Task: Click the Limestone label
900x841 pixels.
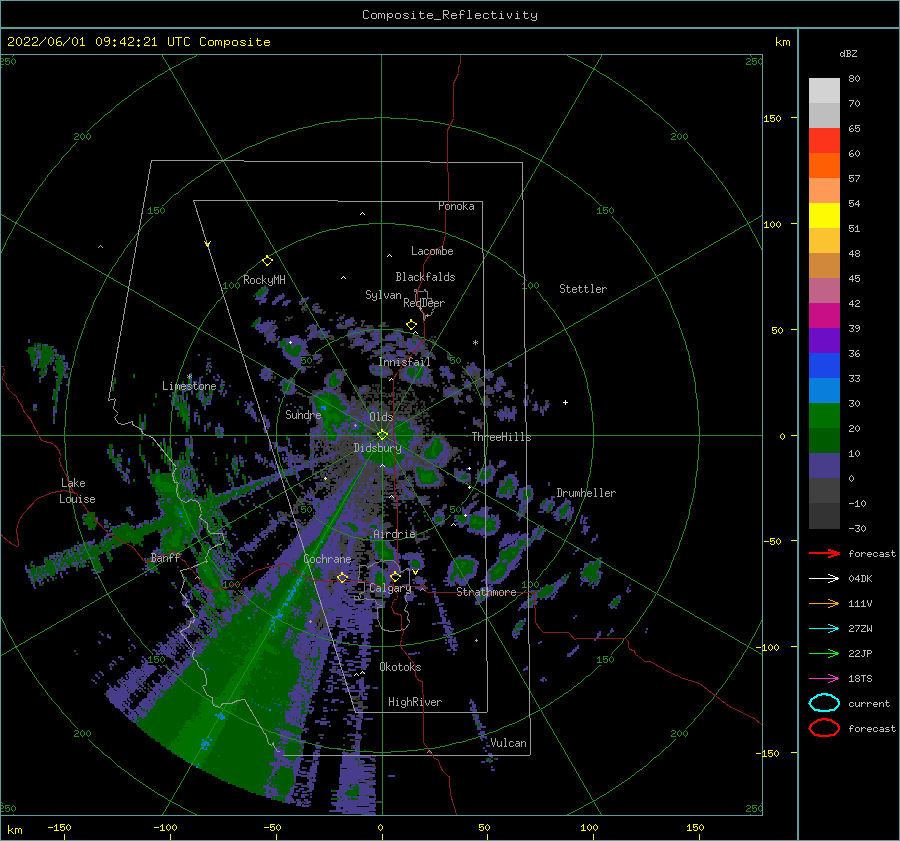Action: click(x=189, y=386)
